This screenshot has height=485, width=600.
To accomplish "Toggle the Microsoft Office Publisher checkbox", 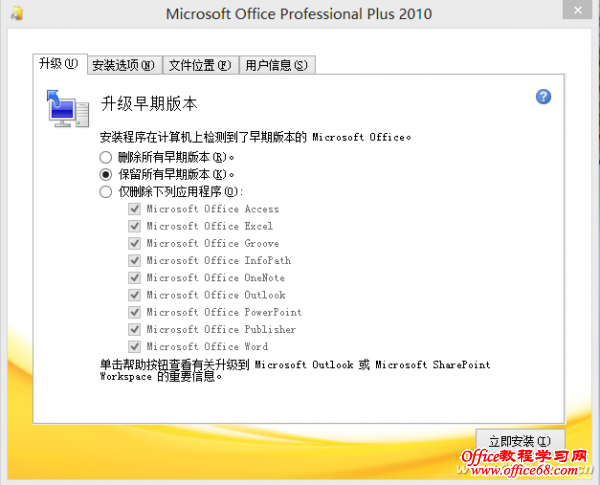I will (134, 329).
